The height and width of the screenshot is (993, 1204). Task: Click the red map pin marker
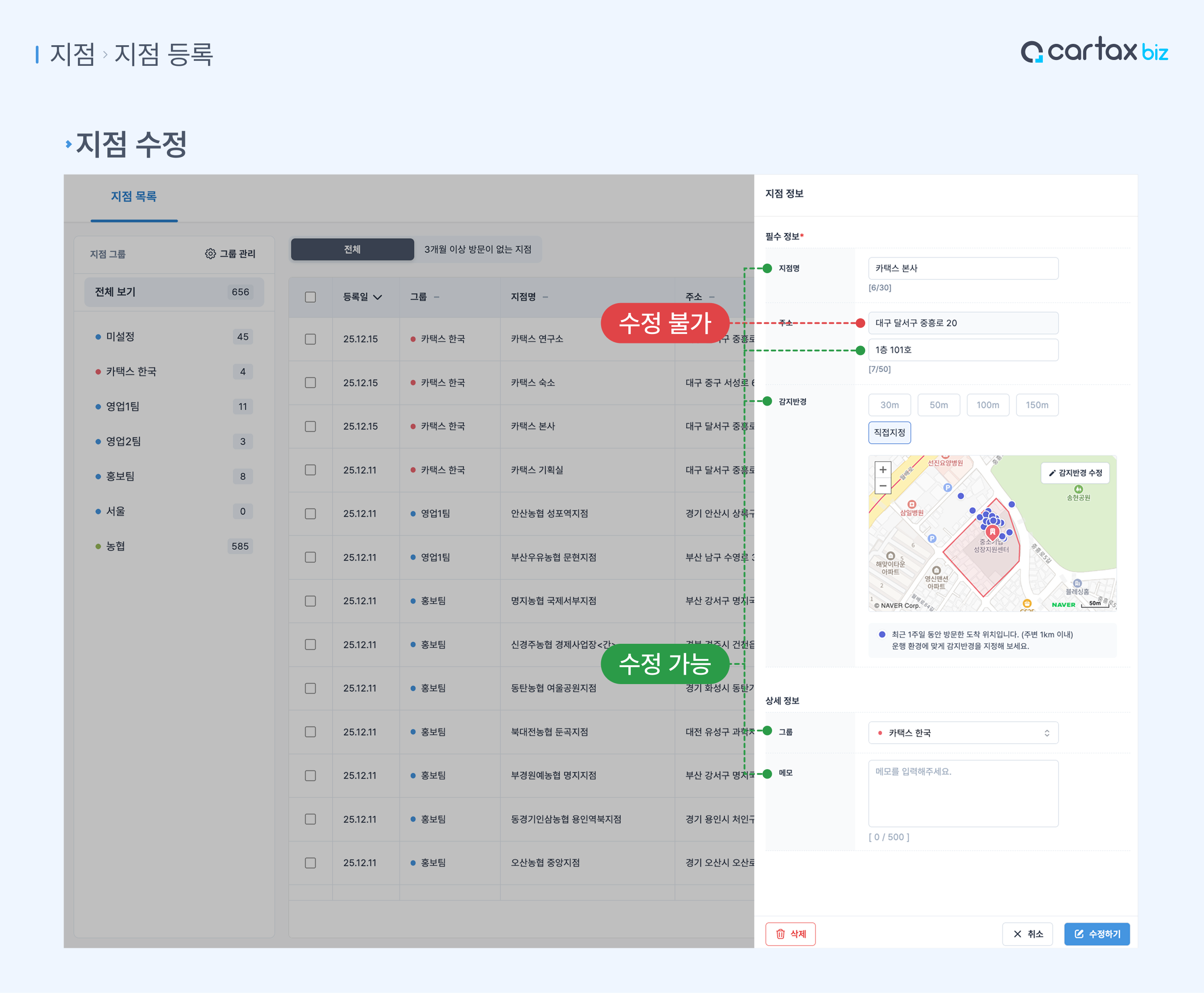[x=992, y=531]
